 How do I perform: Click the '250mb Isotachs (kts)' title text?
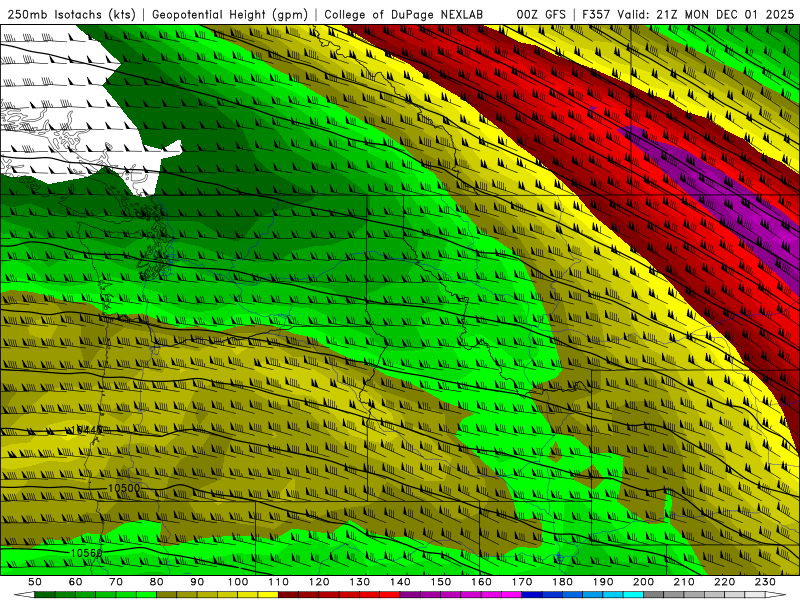click(x=71, y=14)
